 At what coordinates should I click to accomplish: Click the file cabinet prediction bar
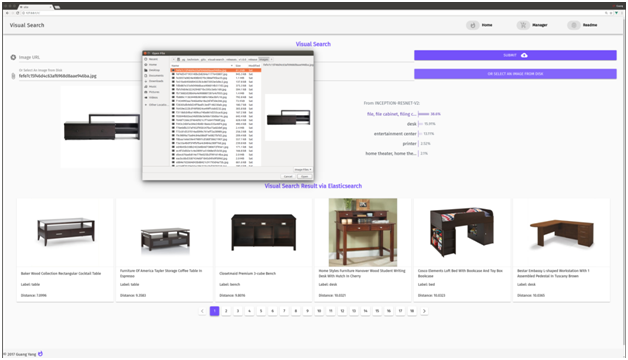(423, 114)
